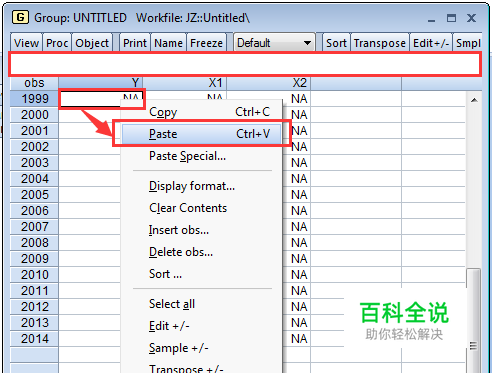Open the Proc menu button
The width and height of the screenshot is (492, 373).
[57, 43]
